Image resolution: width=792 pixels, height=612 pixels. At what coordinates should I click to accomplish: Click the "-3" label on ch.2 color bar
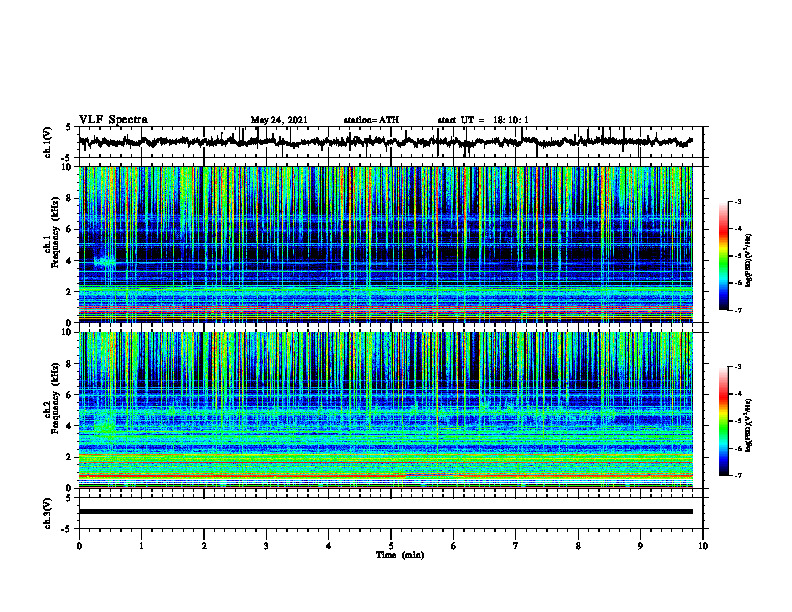[738, 367]
